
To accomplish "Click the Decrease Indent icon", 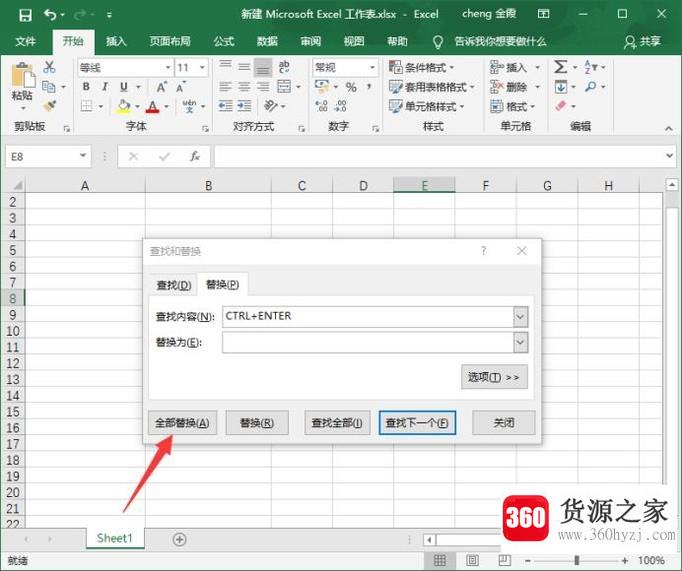I will 225,106.
